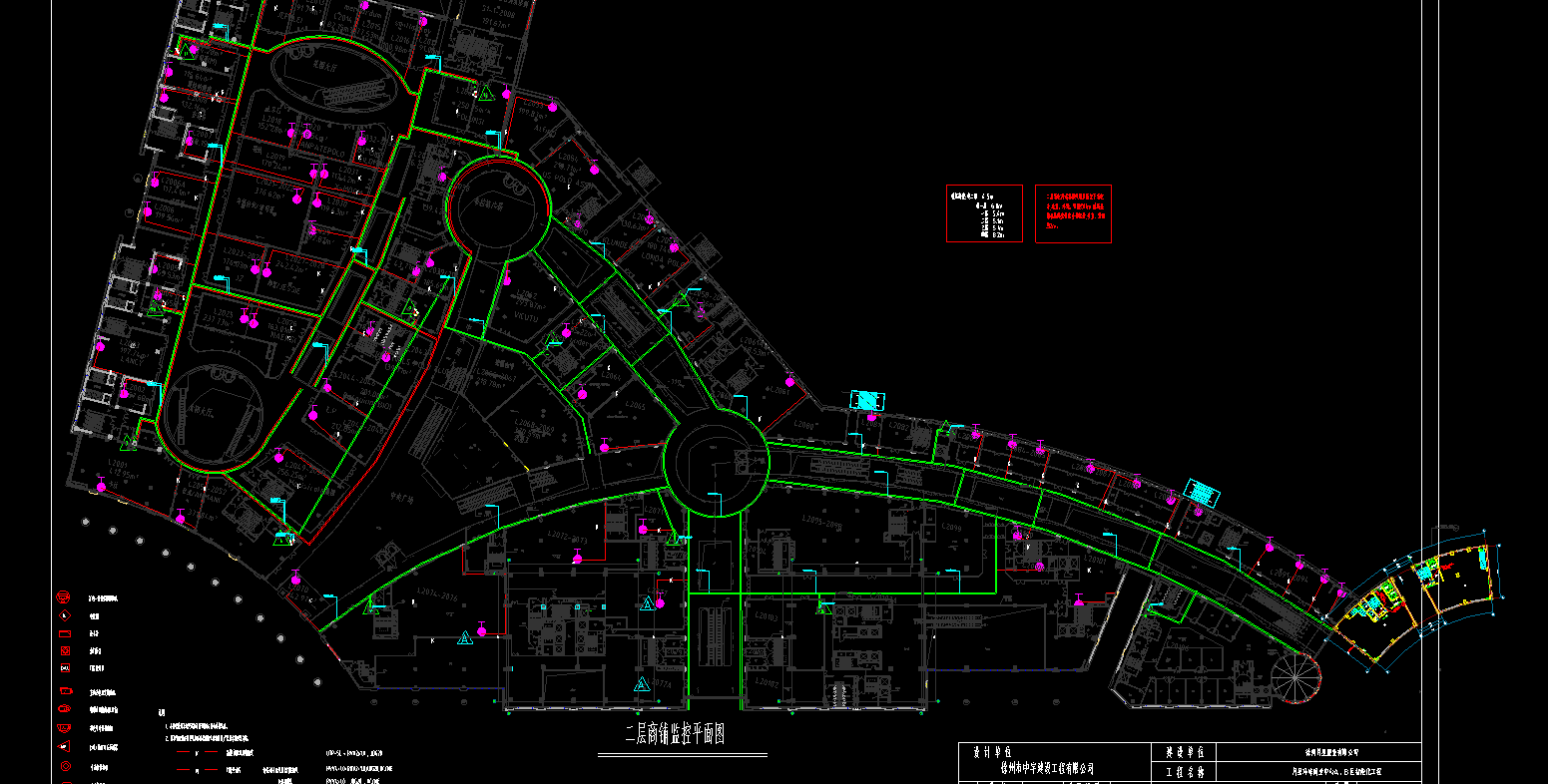Viewport: 1548px width, 784px height.
Task: Select room label L2065
Action: 636,406
